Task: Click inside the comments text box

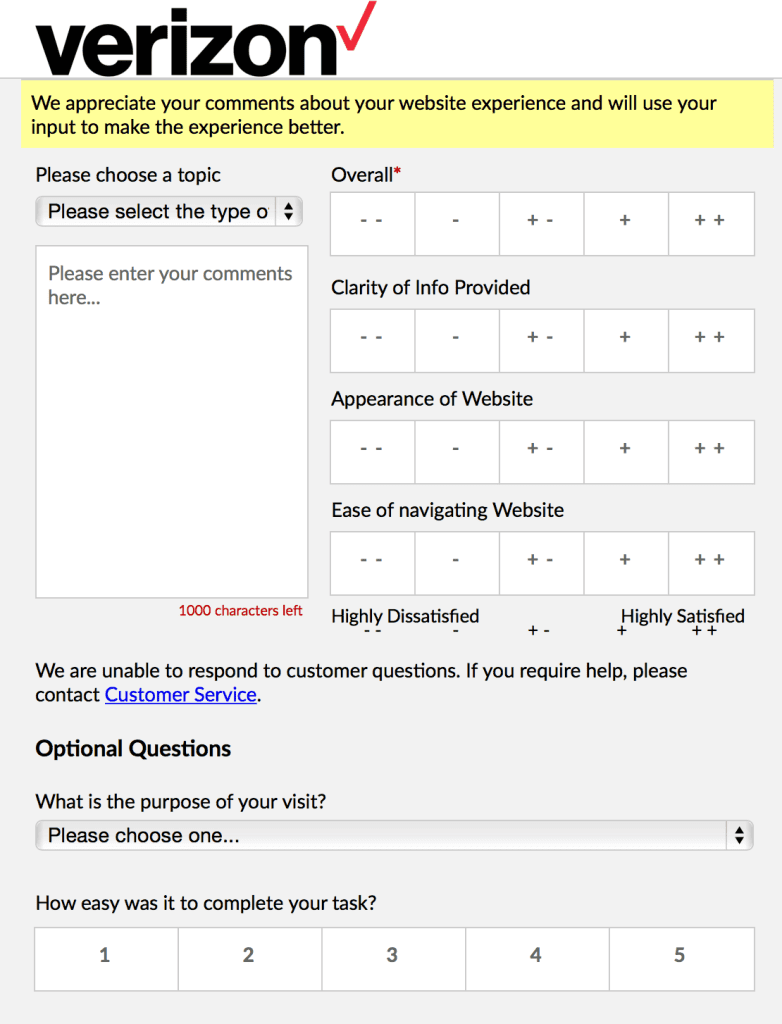Action: coord(170,420)
